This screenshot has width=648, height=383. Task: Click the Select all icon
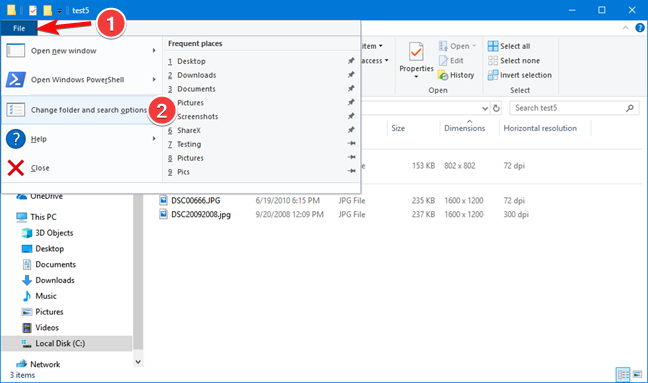(x=493, y=46)
